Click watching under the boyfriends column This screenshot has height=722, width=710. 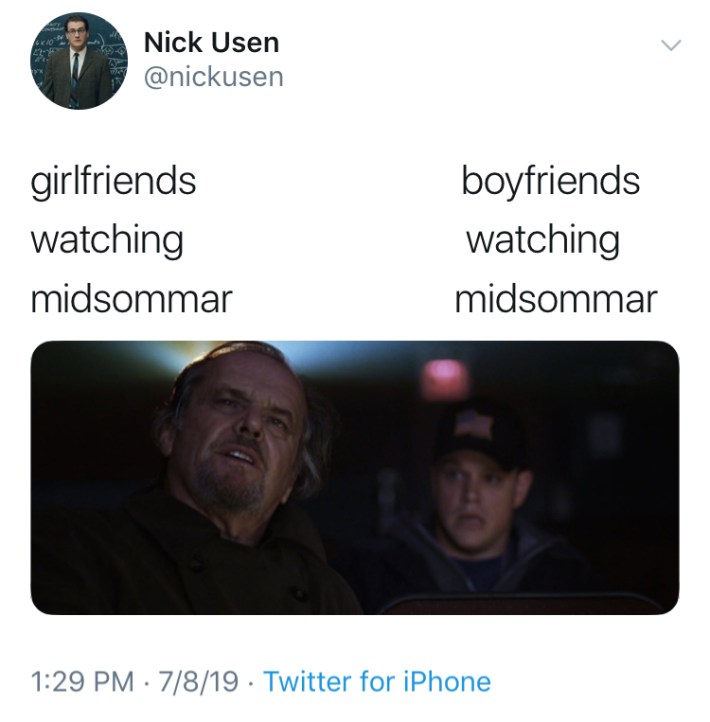tap(543, 241)
